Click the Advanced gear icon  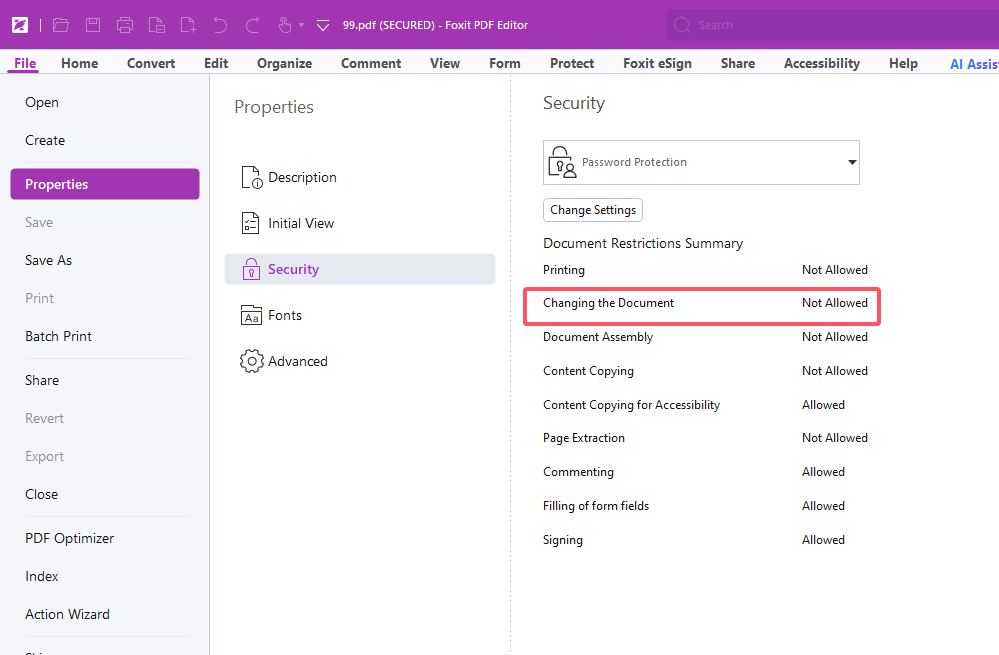click(x=252, y=361)
